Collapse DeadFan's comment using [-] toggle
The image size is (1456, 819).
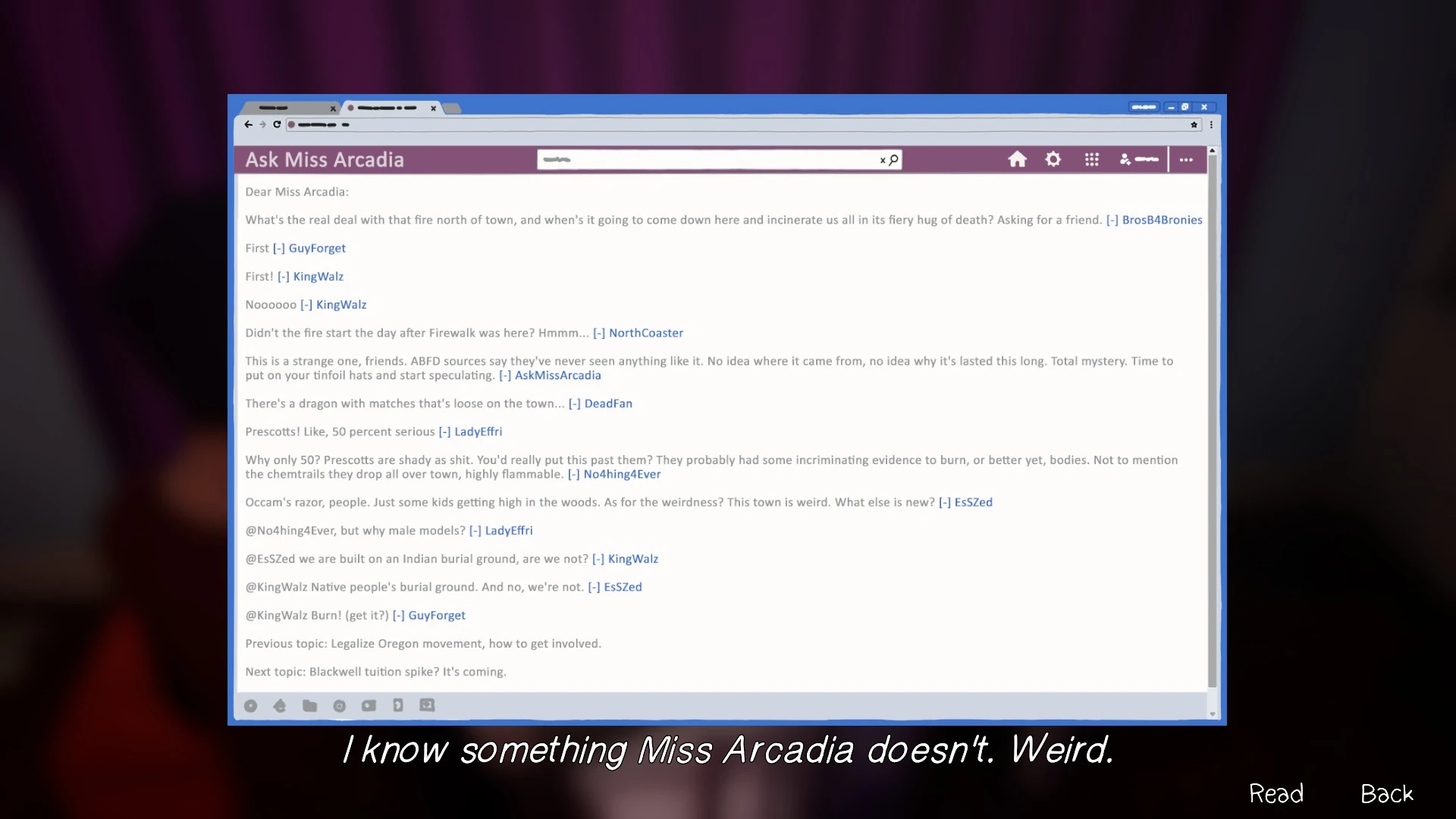(574, 403)
